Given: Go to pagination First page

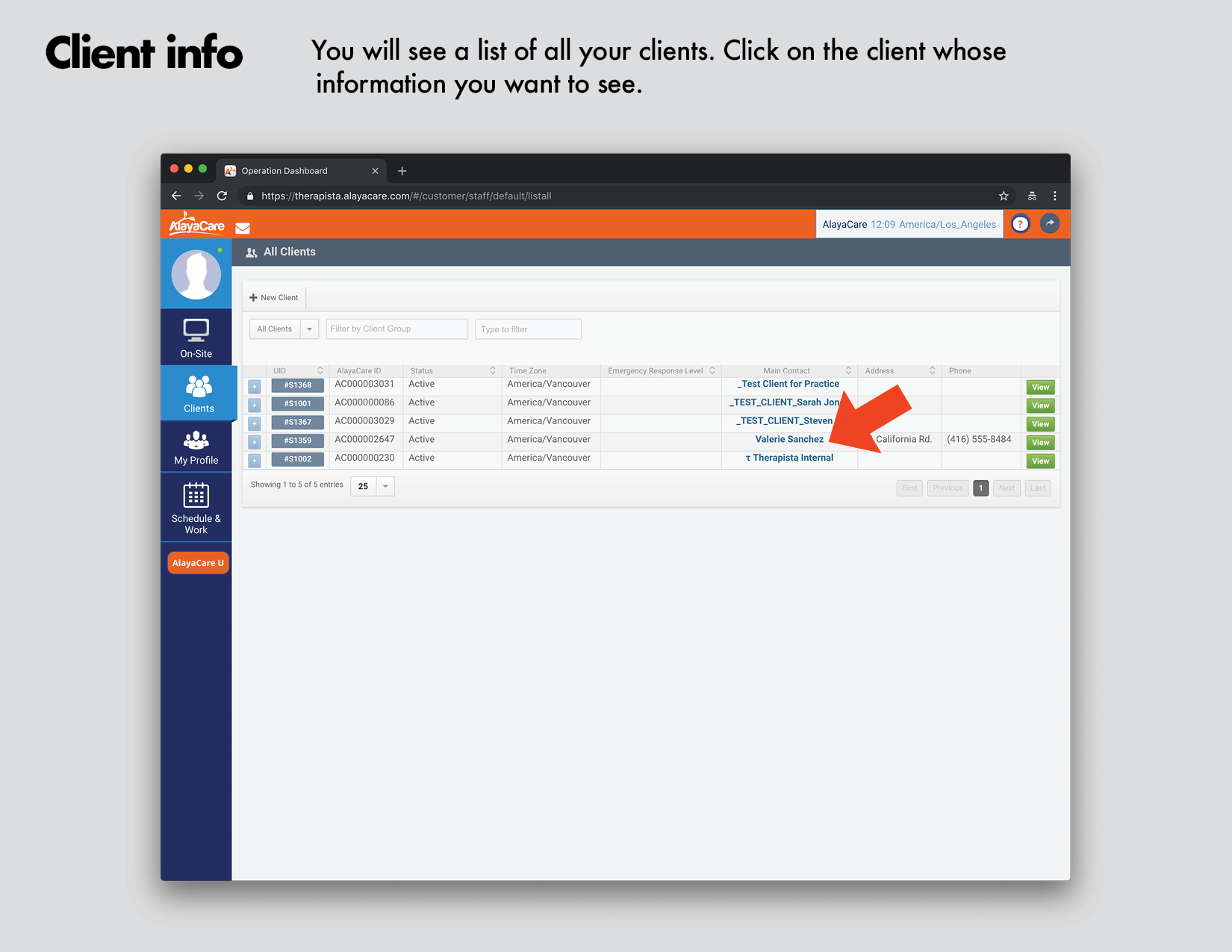Looking at the screenshot, I should [x=909, y=488].
